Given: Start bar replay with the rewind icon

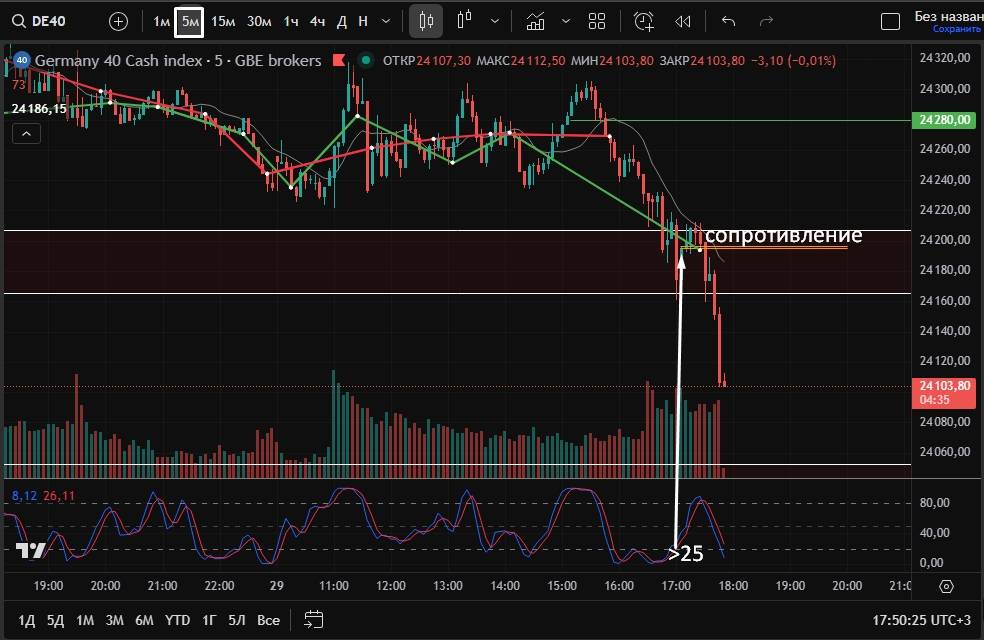Looking at the screenshot, I should pos(683,21).
